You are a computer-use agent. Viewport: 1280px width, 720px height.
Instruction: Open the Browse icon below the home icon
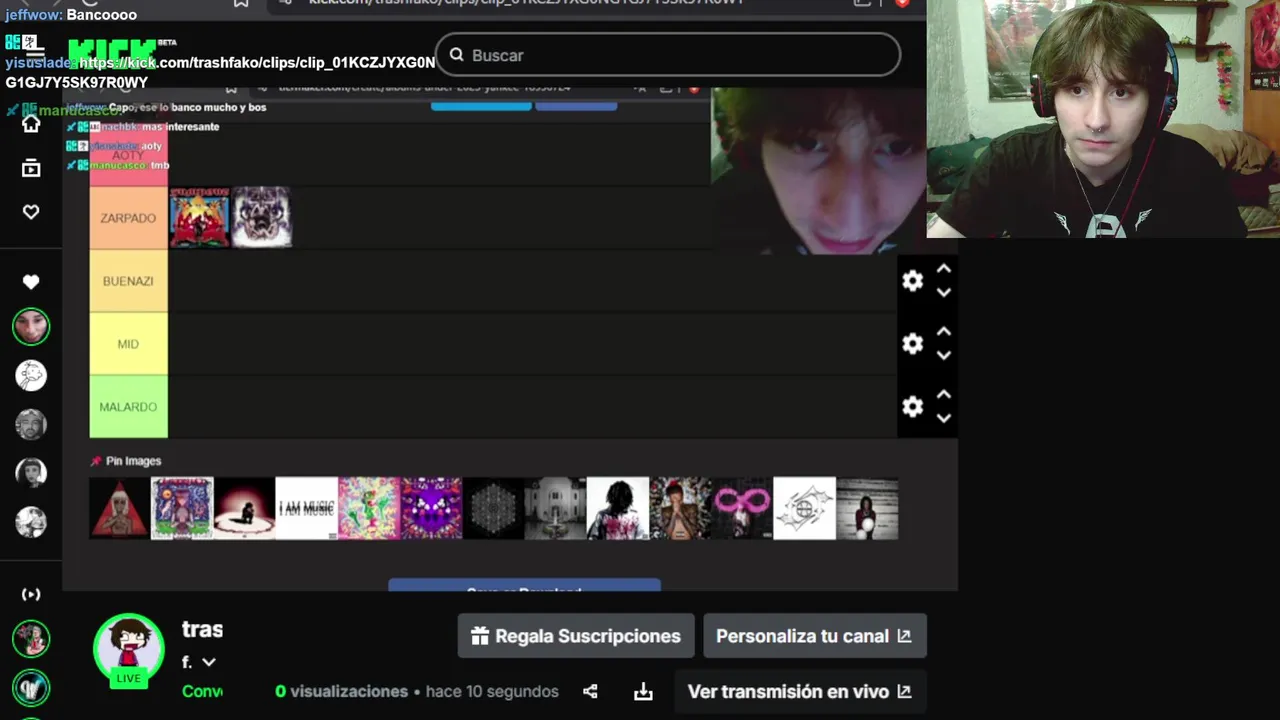(31, 168)
